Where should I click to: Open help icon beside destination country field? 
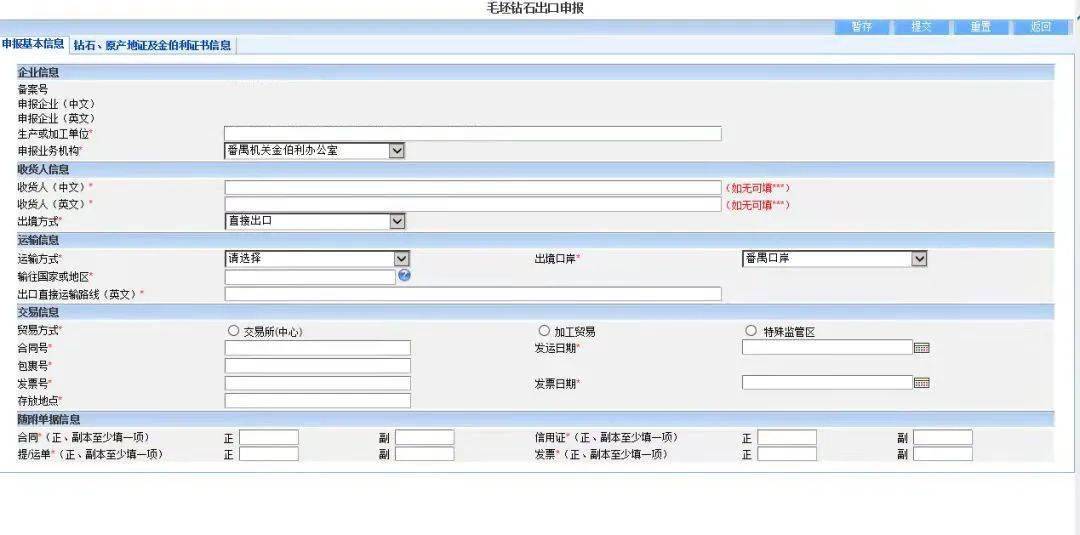tap(404, 275)
